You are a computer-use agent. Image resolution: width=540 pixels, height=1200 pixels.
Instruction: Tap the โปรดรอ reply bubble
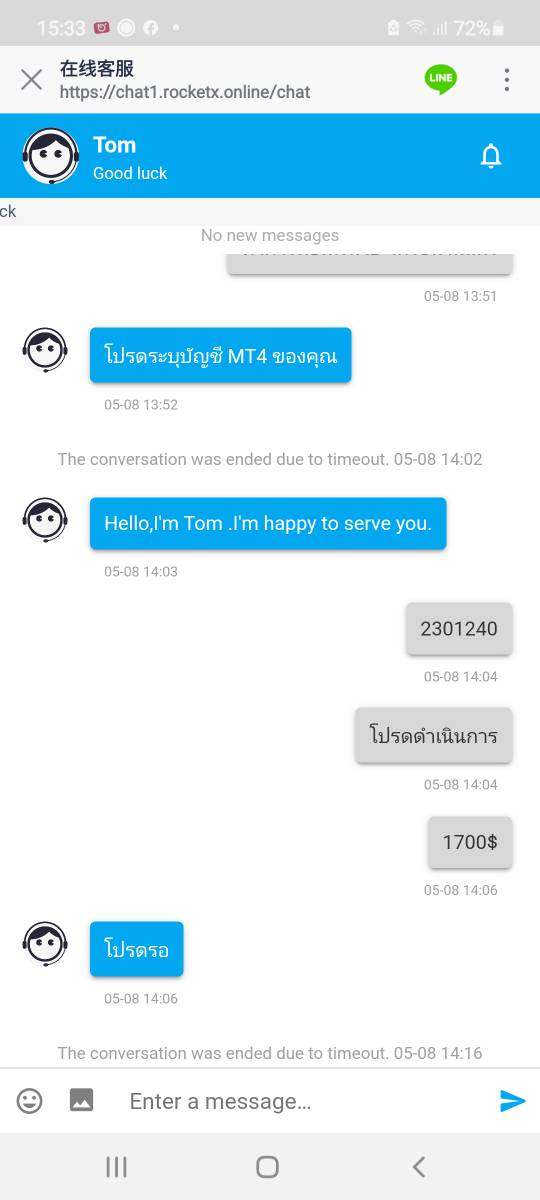click(x=137, y=949)
